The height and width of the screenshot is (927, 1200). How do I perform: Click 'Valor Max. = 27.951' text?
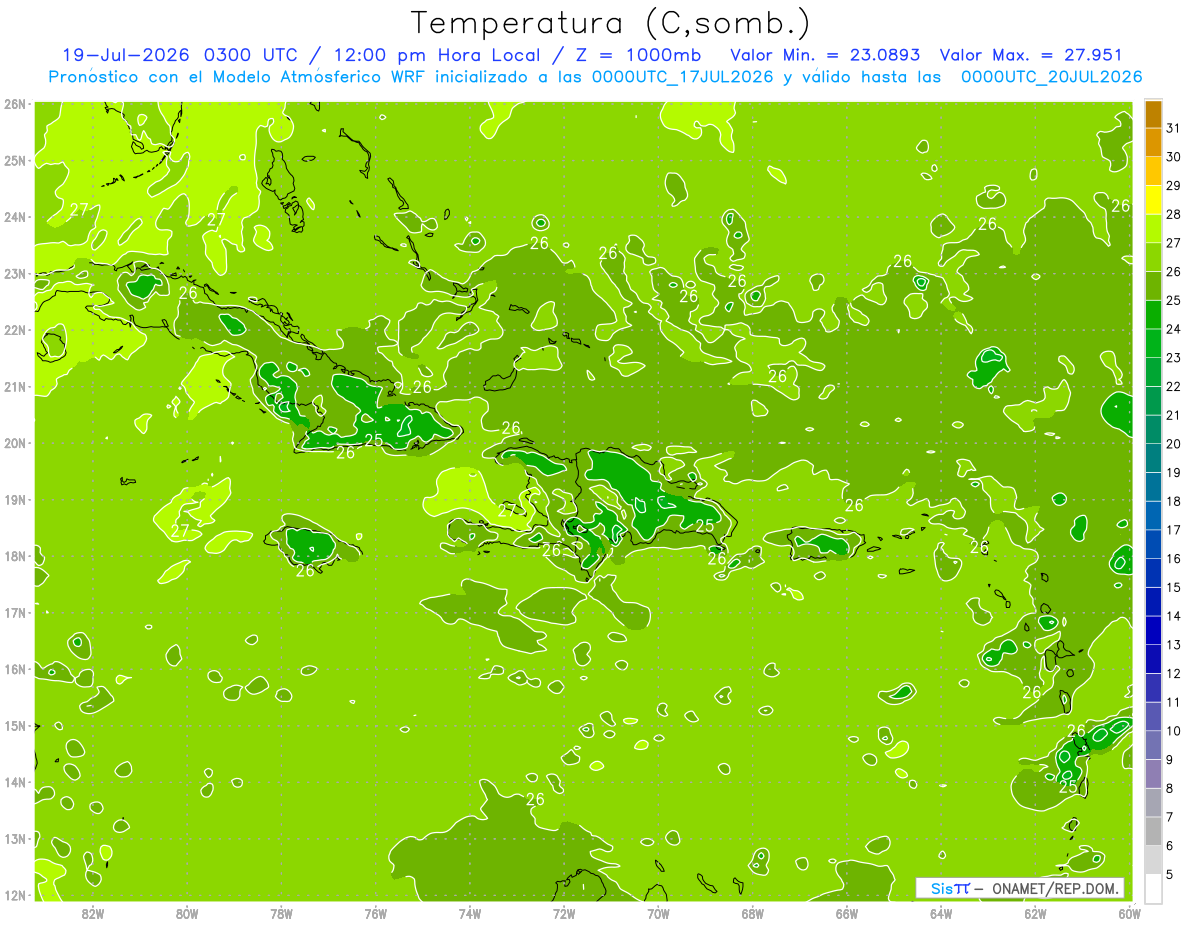click(1031, 55)
